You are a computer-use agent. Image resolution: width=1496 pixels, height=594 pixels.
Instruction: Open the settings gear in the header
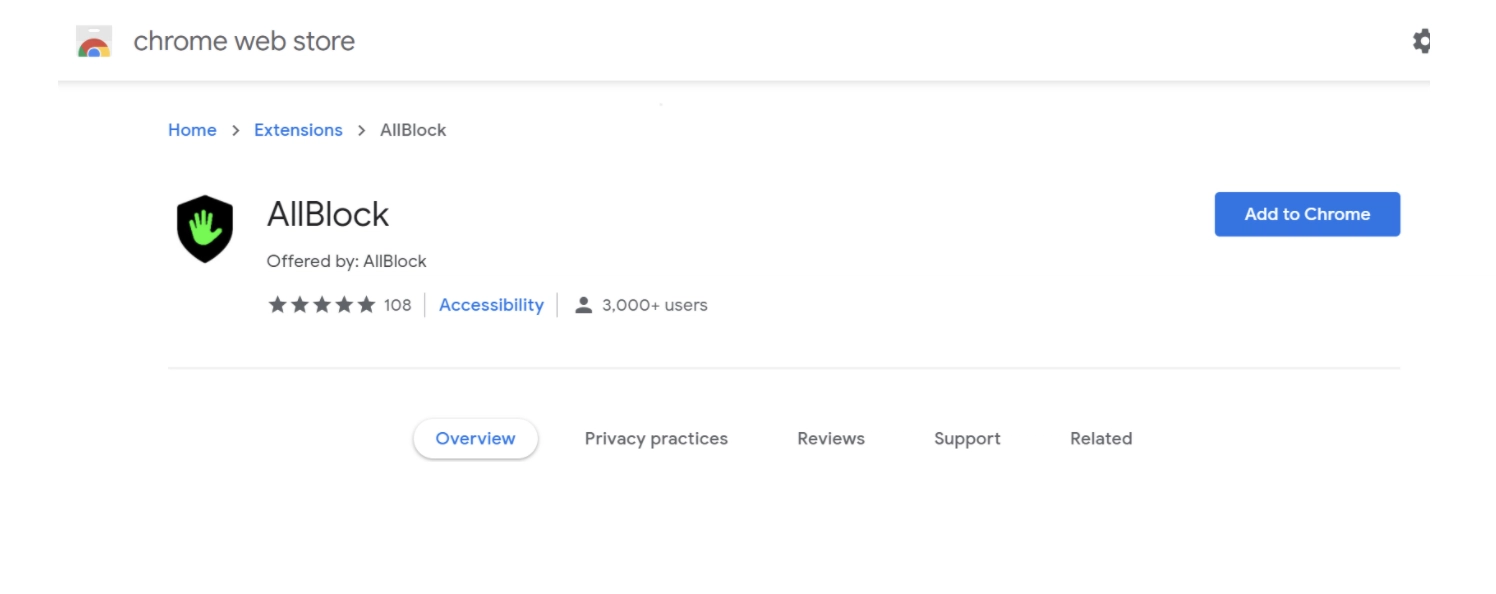click(x=1420, y=41)
